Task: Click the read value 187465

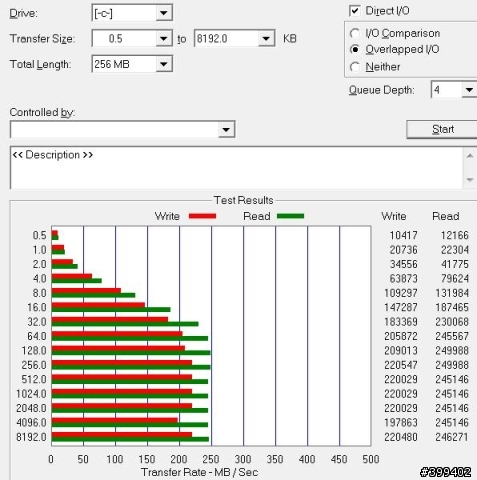Action: click(452, 307)
